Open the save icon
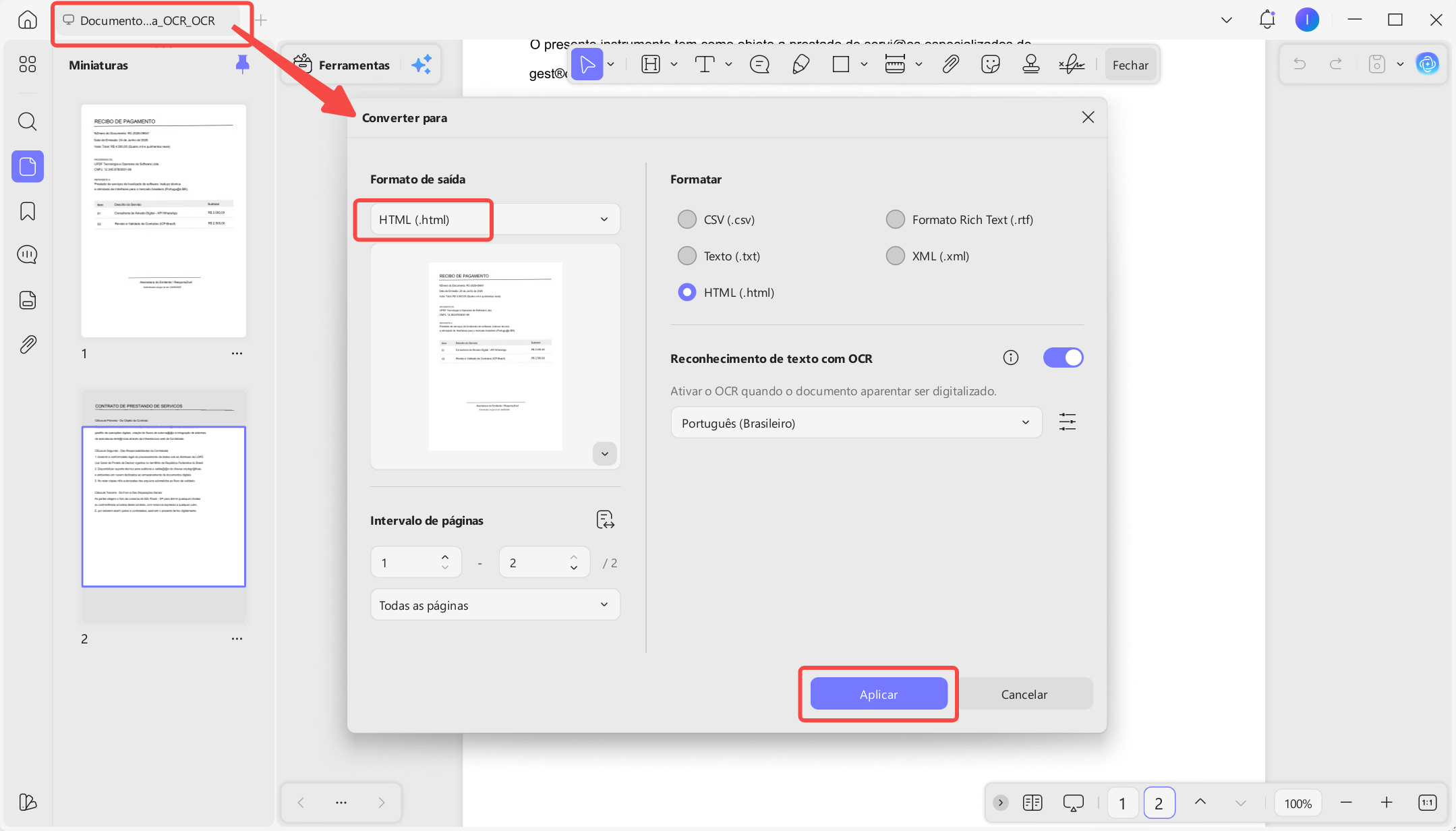1456x831 pixels. (x=1377, y=65)
